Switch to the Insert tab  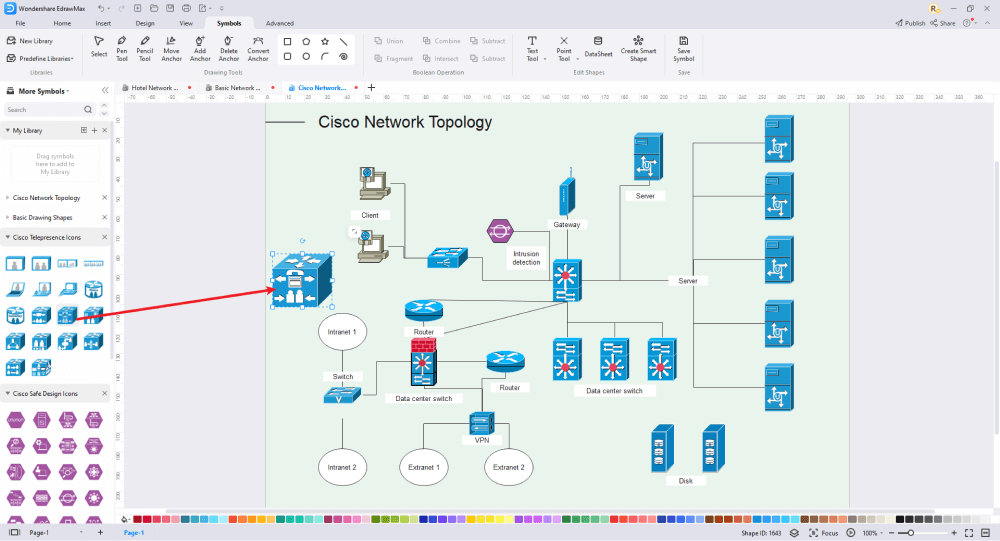coord(103,23)
